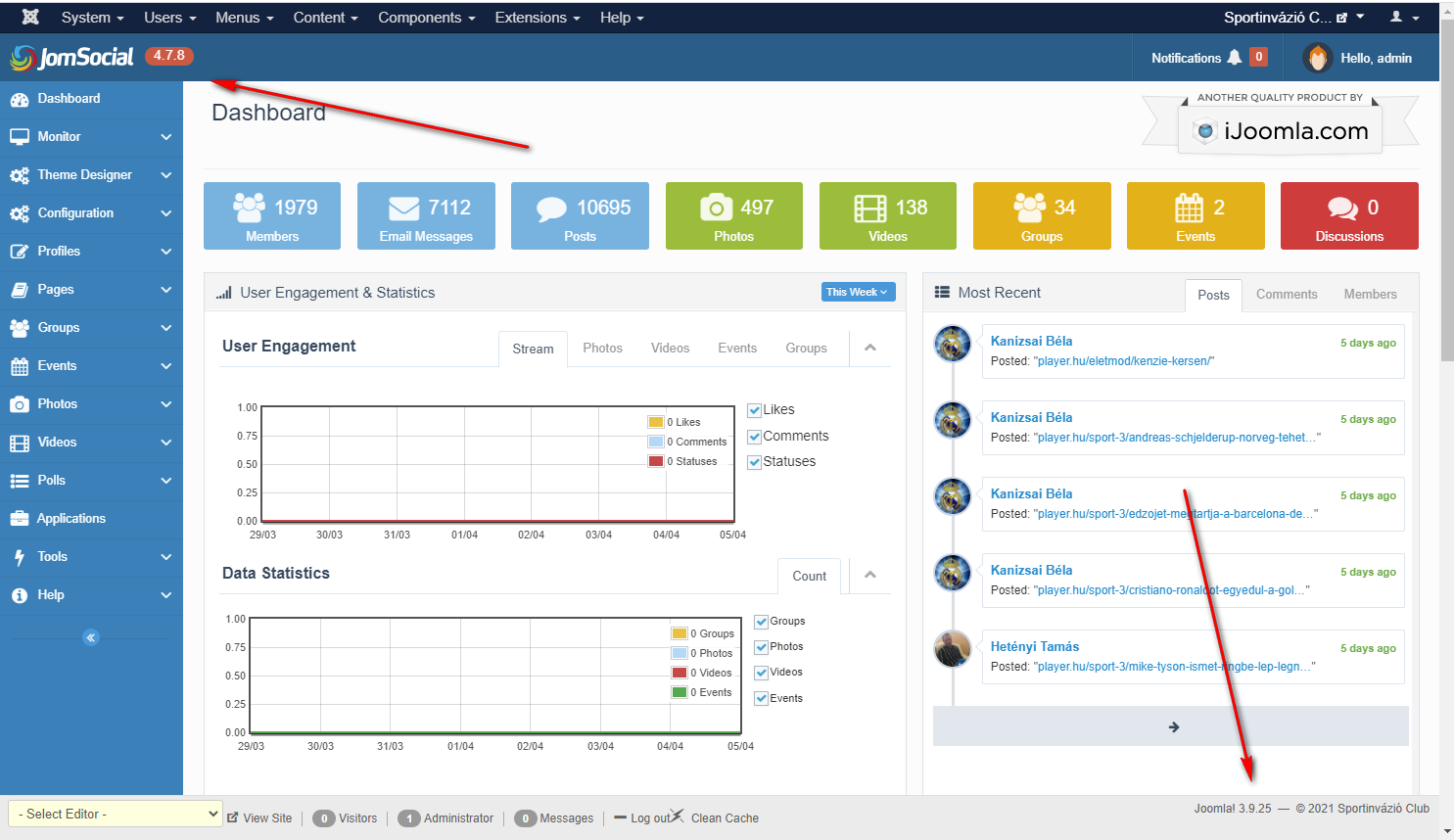This screenshot has height=840, width=1454.
Task: Disable the Groups data statistics checkbox
Action: (762, 622)
